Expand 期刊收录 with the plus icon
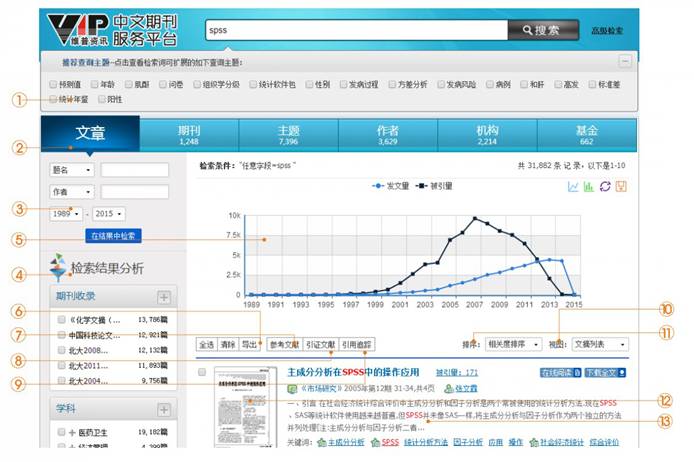Screen dimensions: 694x462 pyautogui.click(x=163, y=297)
